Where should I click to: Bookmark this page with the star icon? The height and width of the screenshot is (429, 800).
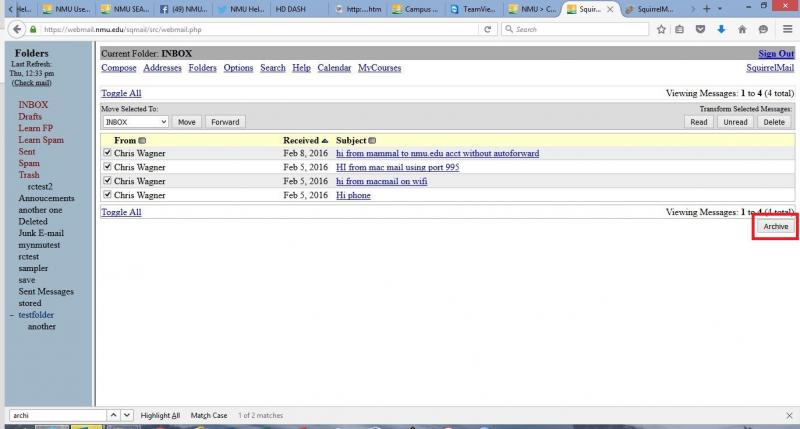(x=661, y=30)
